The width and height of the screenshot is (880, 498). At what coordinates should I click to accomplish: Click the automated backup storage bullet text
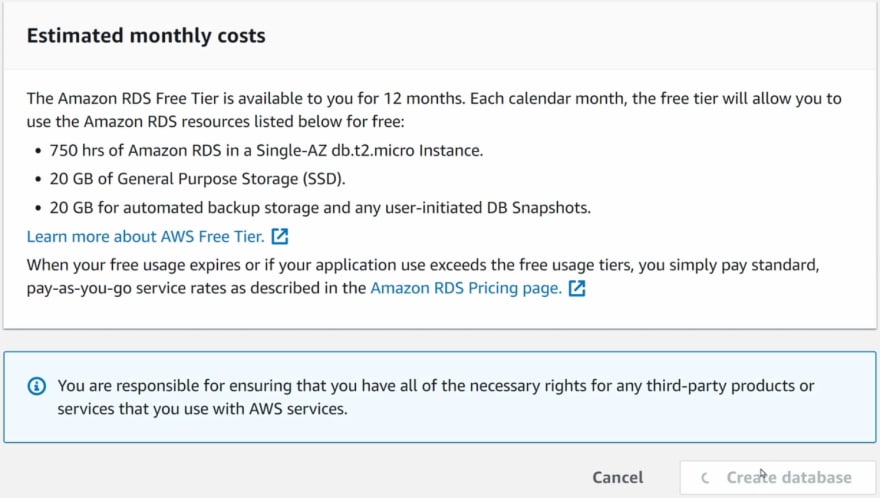tap(320, 208)
